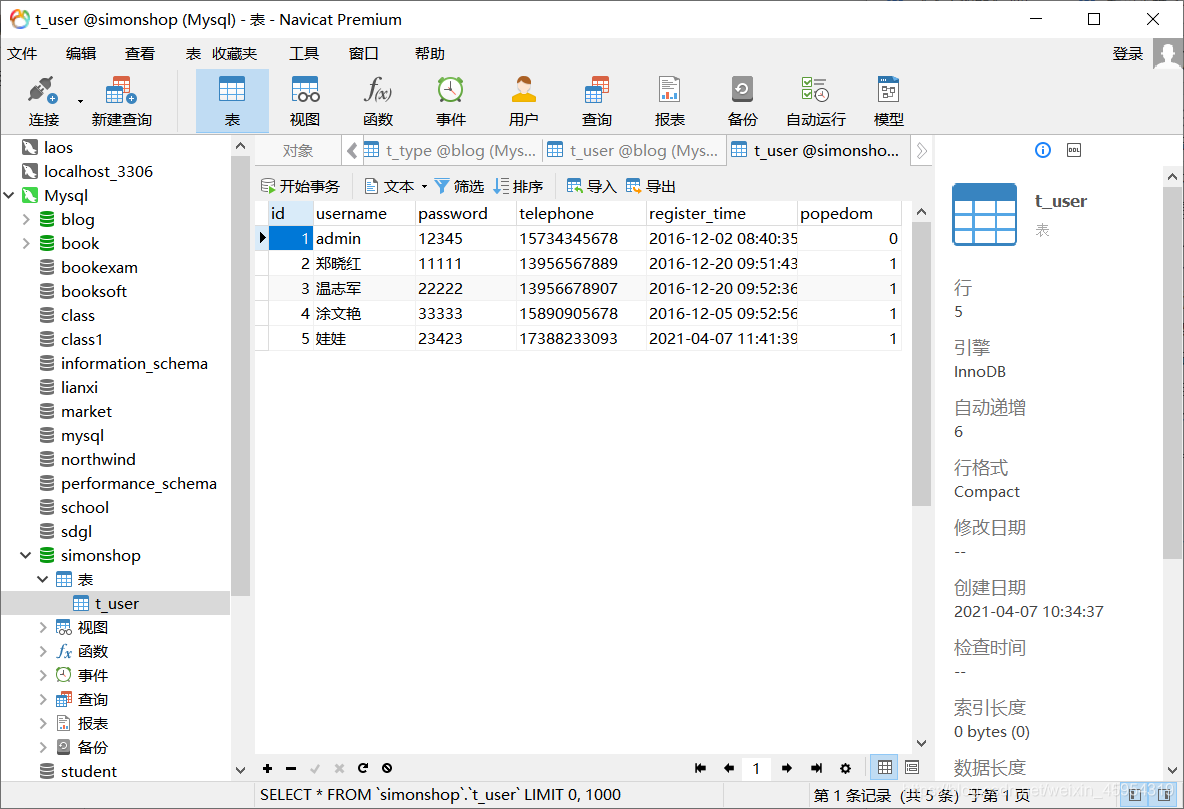Viewport: 1184px width, 809px height.
Task: Click the user avatar icon
Action: click(1167, 54)
